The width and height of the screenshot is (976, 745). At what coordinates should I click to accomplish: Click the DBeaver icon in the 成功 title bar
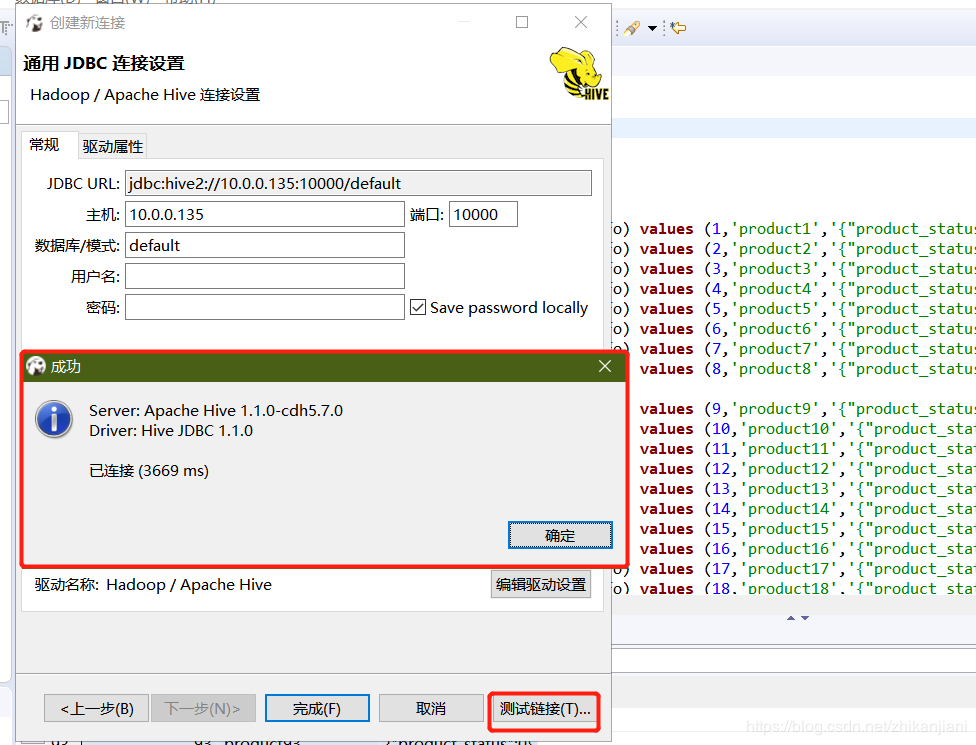pos(36,366)
